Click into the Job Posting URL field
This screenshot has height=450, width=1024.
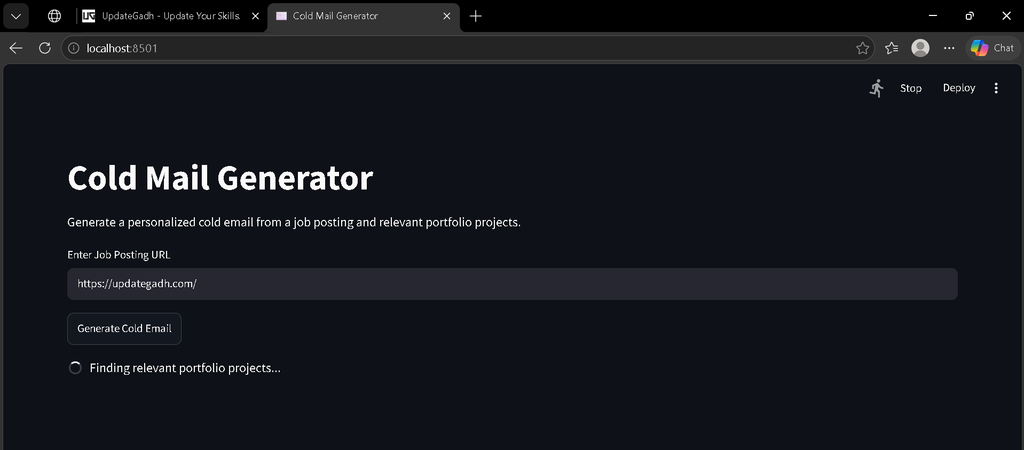coord(512,284)
